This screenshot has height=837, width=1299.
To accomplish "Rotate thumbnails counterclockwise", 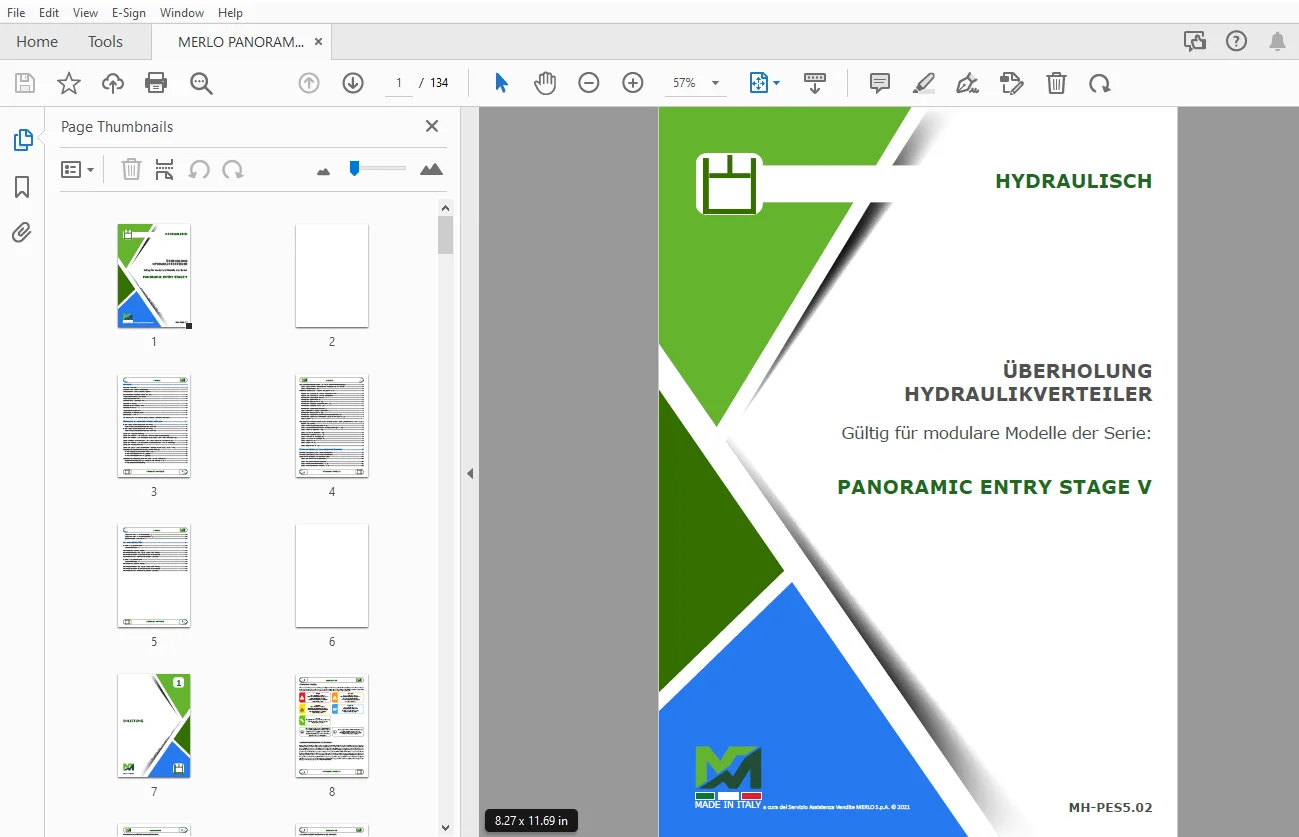I will point(199,170).
